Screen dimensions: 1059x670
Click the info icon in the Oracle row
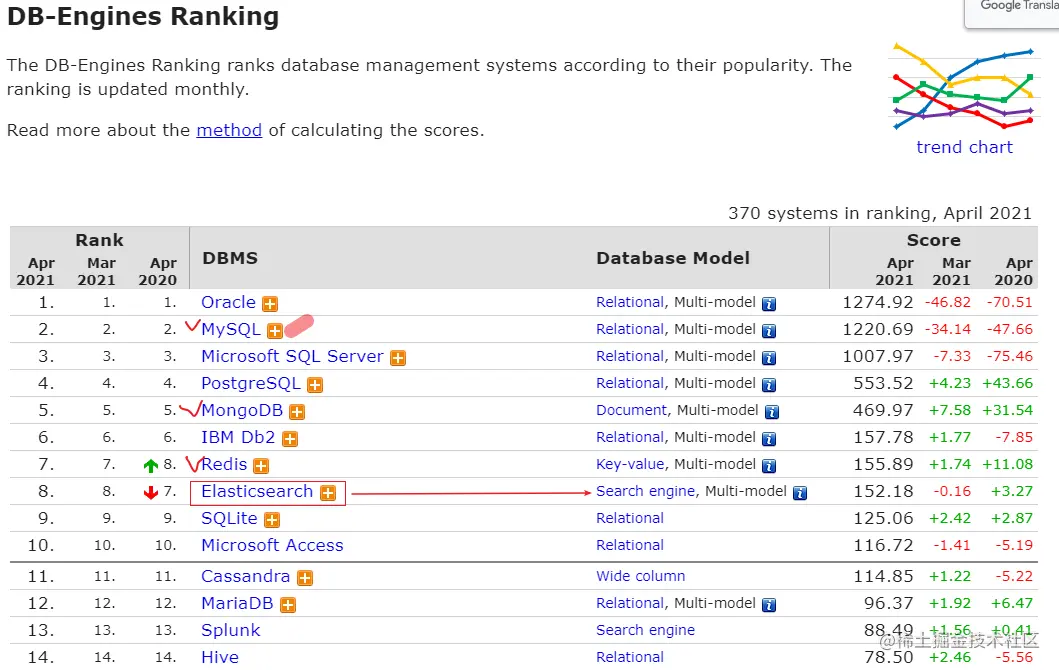click(769, 304)
